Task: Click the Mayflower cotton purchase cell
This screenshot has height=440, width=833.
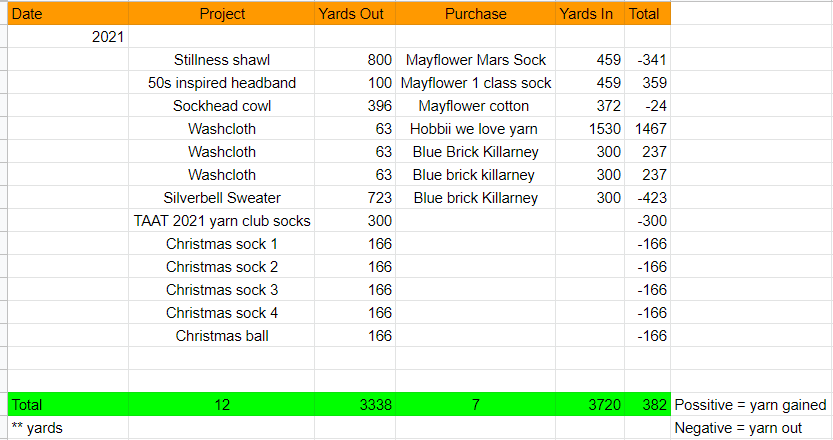Action: tap(475, 106)
